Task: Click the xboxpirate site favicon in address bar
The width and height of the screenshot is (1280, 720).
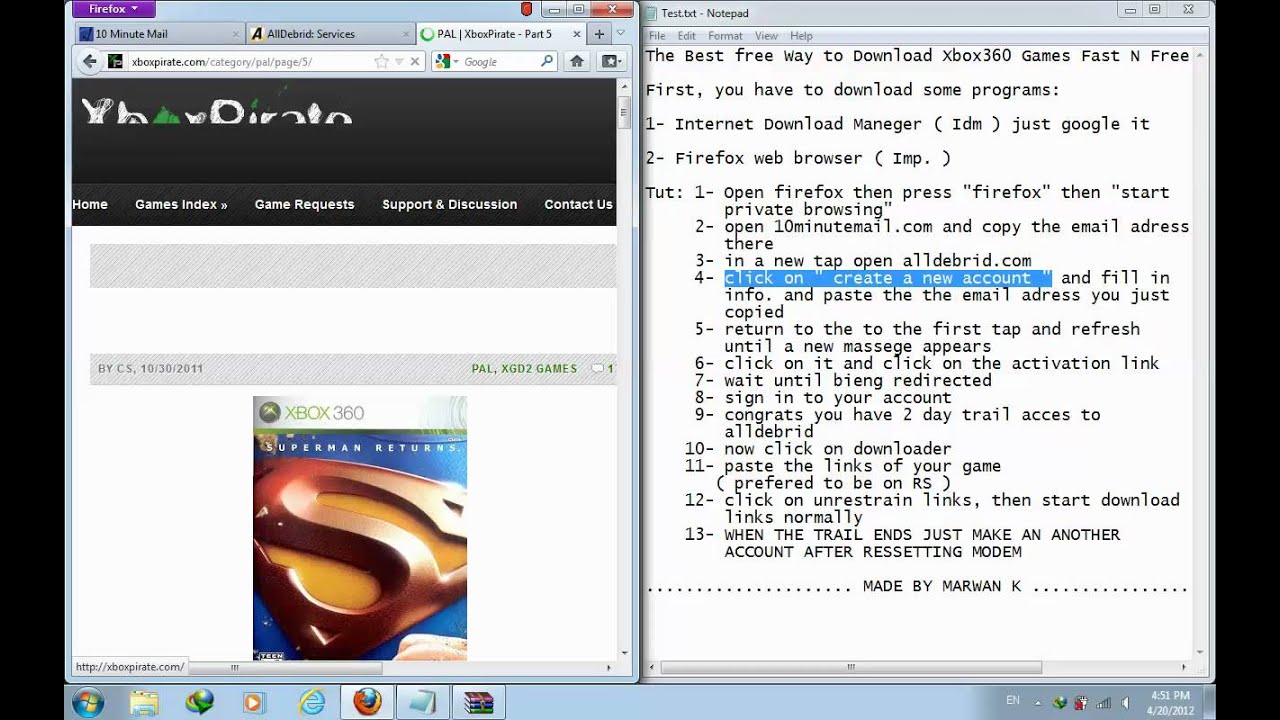Action: pos(116,62)
